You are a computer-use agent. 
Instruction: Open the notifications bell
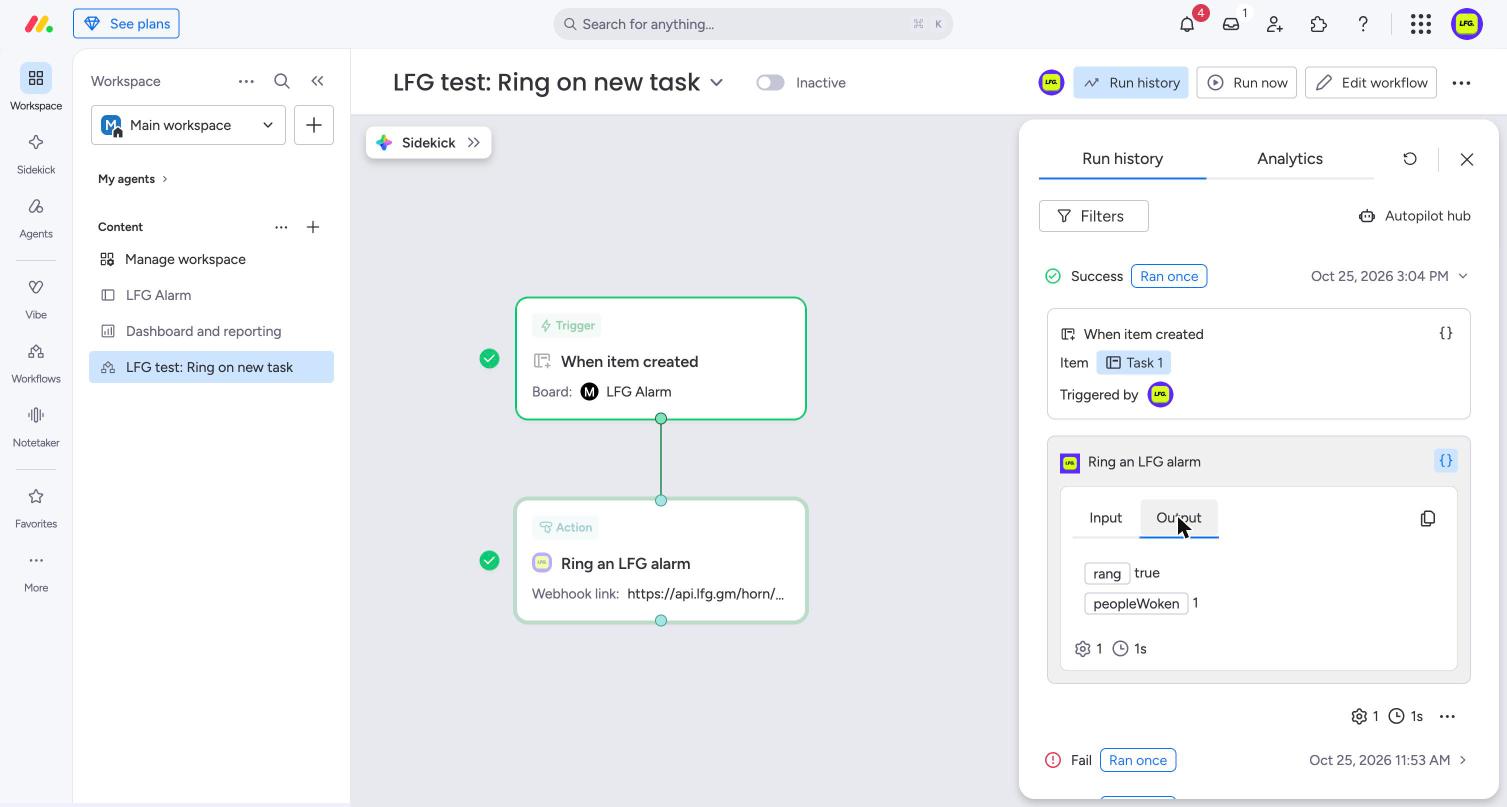(x=1187, y=24)
